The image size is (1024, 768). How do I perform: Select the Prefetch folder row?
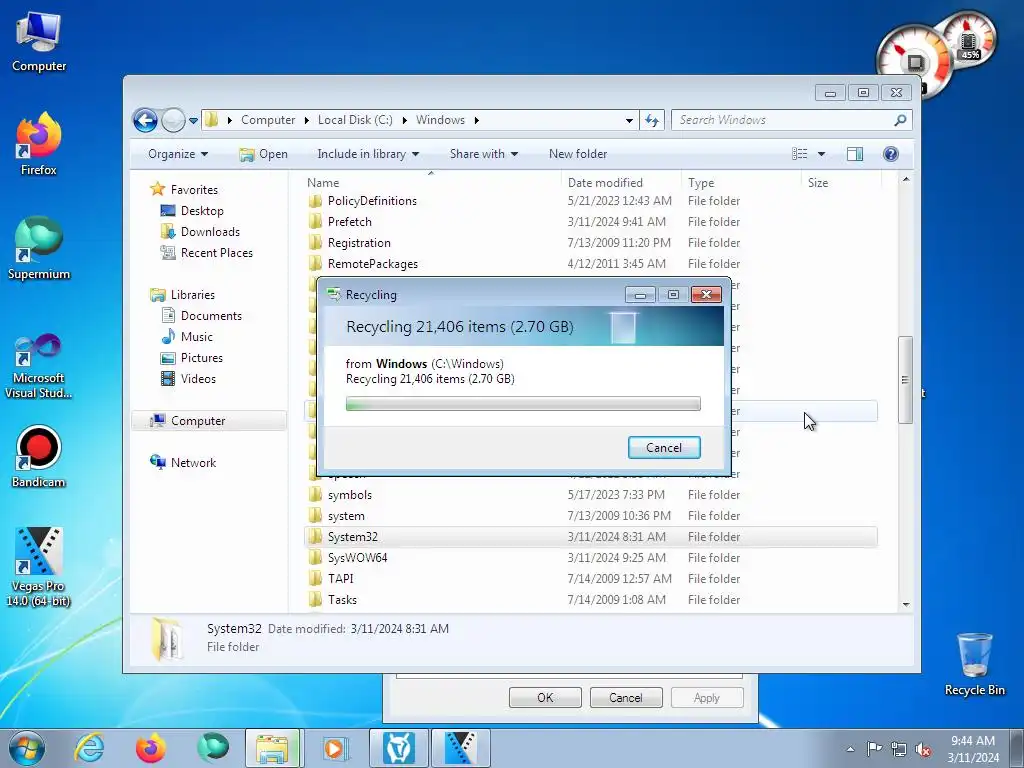pos(591,222)
